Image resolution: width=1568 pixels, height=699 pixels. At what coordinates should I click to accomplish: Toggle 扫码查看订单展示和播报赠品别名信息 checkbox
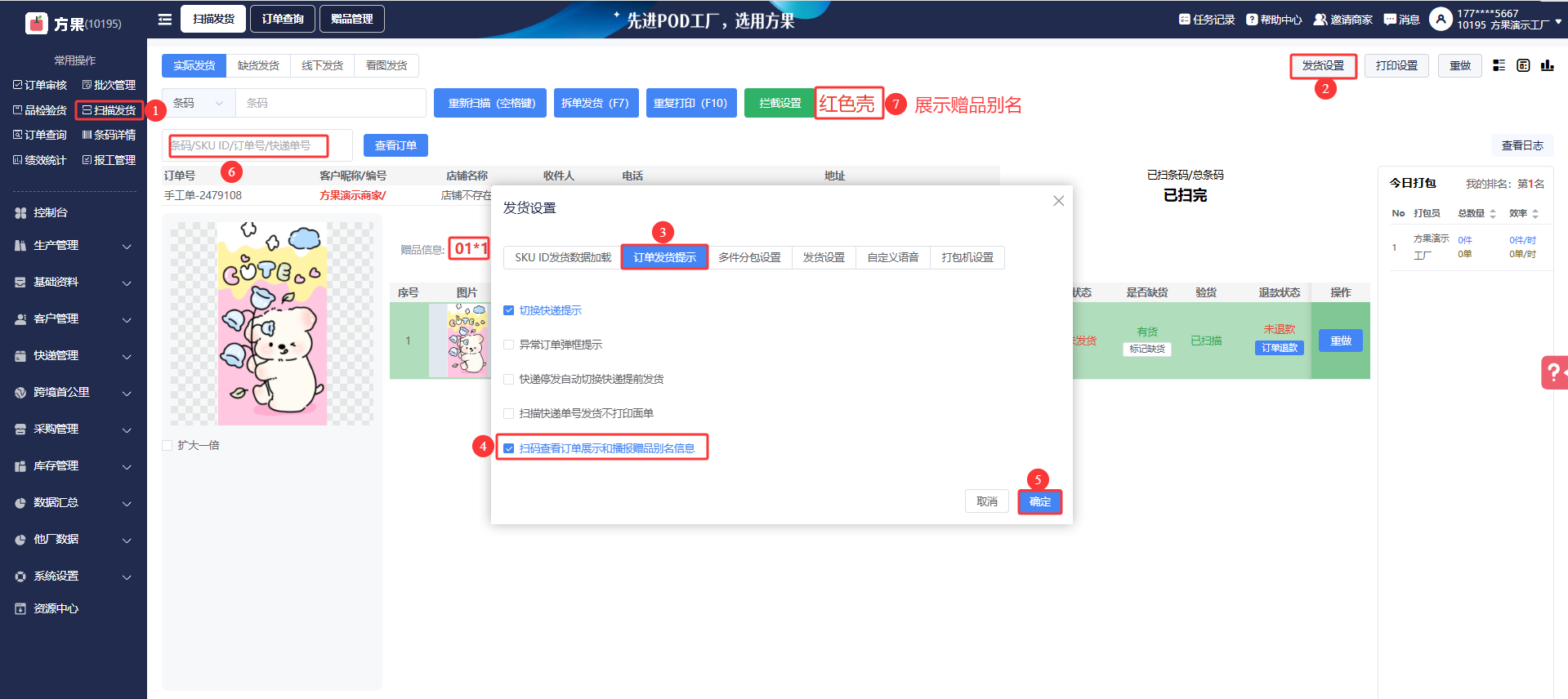[x=509, y=448]
